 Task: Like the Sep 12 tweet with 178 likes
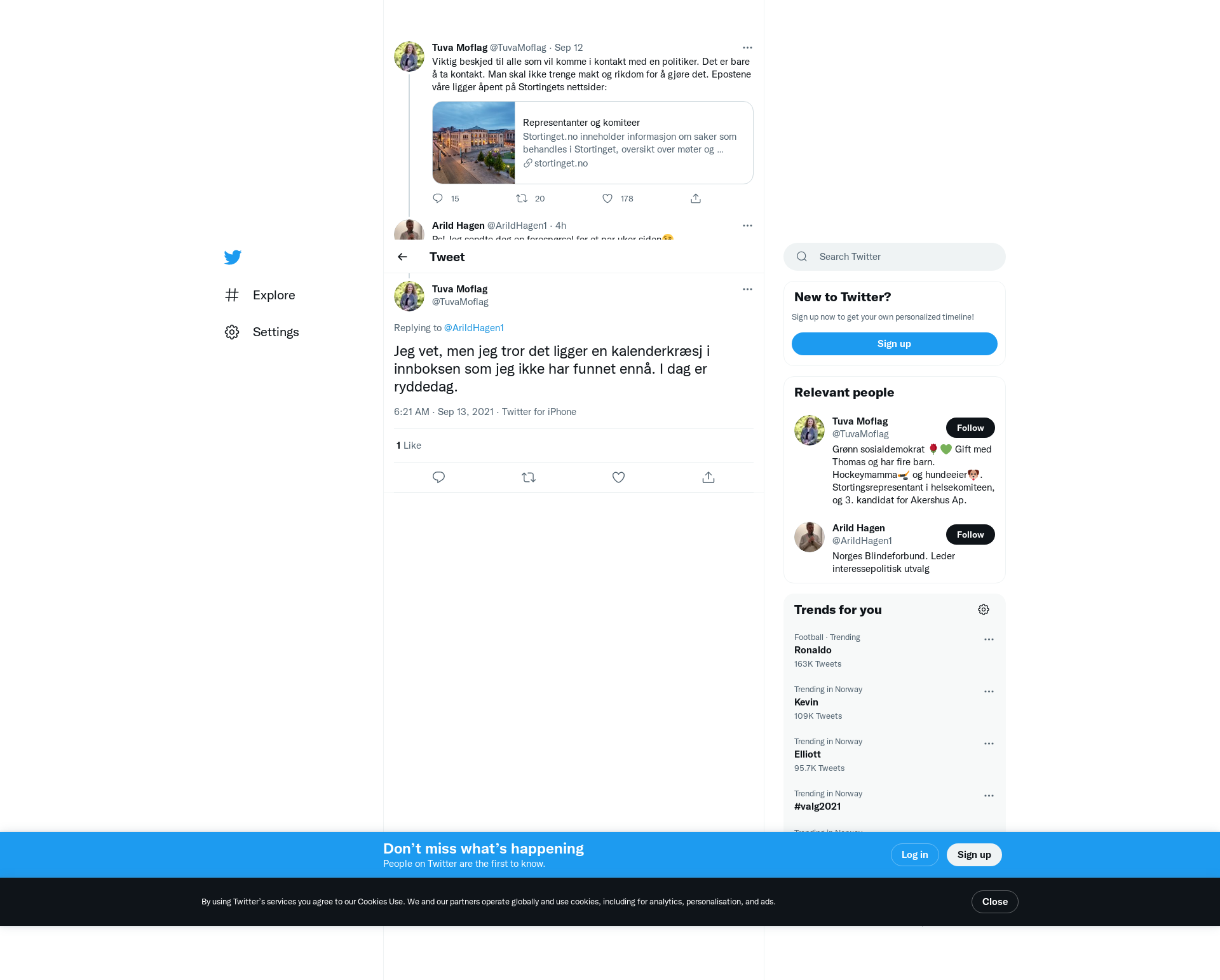pos(618,198)
